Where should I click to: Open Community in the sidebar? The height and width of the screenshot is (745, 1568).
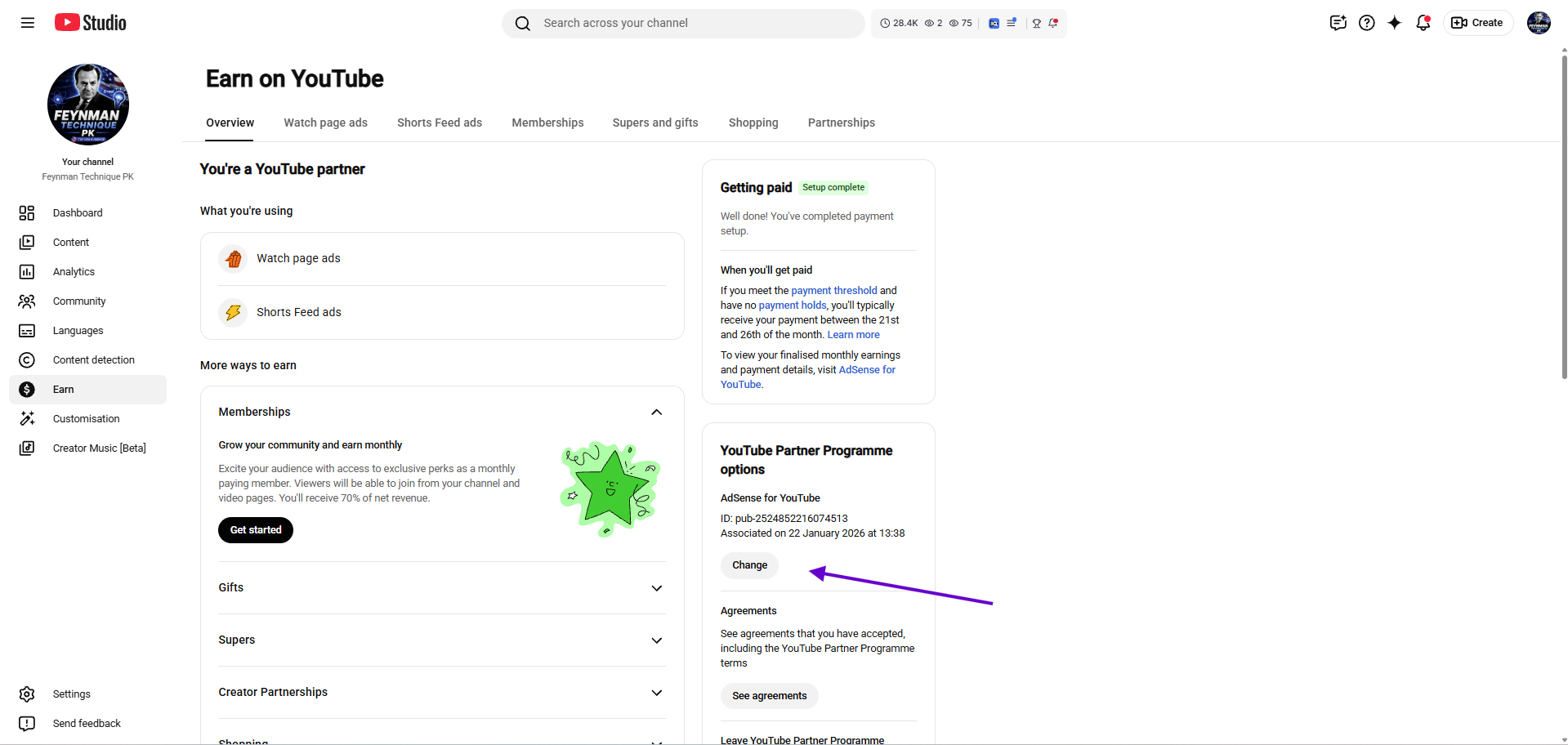click(87, 301)
